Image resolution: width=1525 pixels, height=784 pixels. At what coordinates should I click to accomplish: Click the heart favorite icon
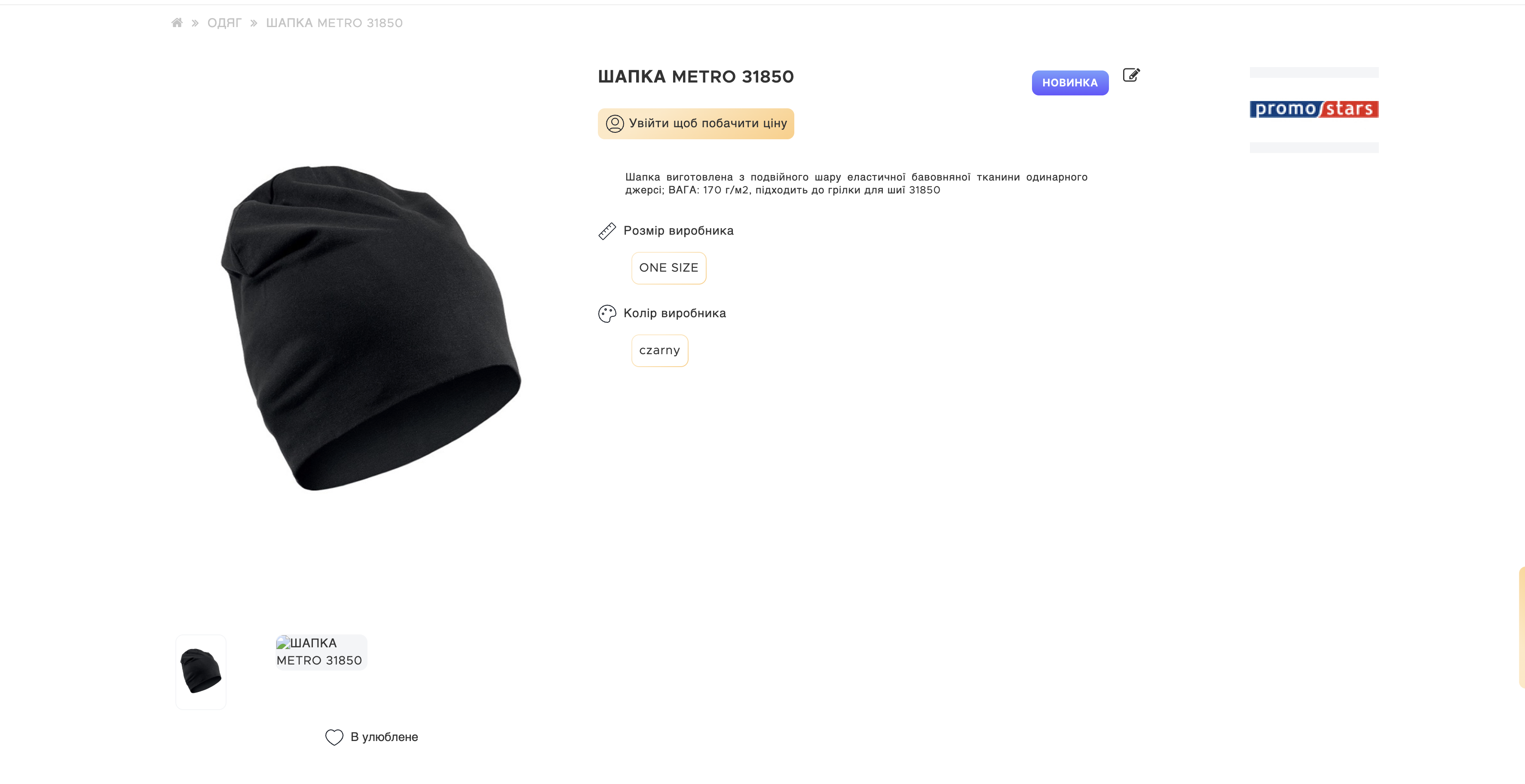coord(334,737)
